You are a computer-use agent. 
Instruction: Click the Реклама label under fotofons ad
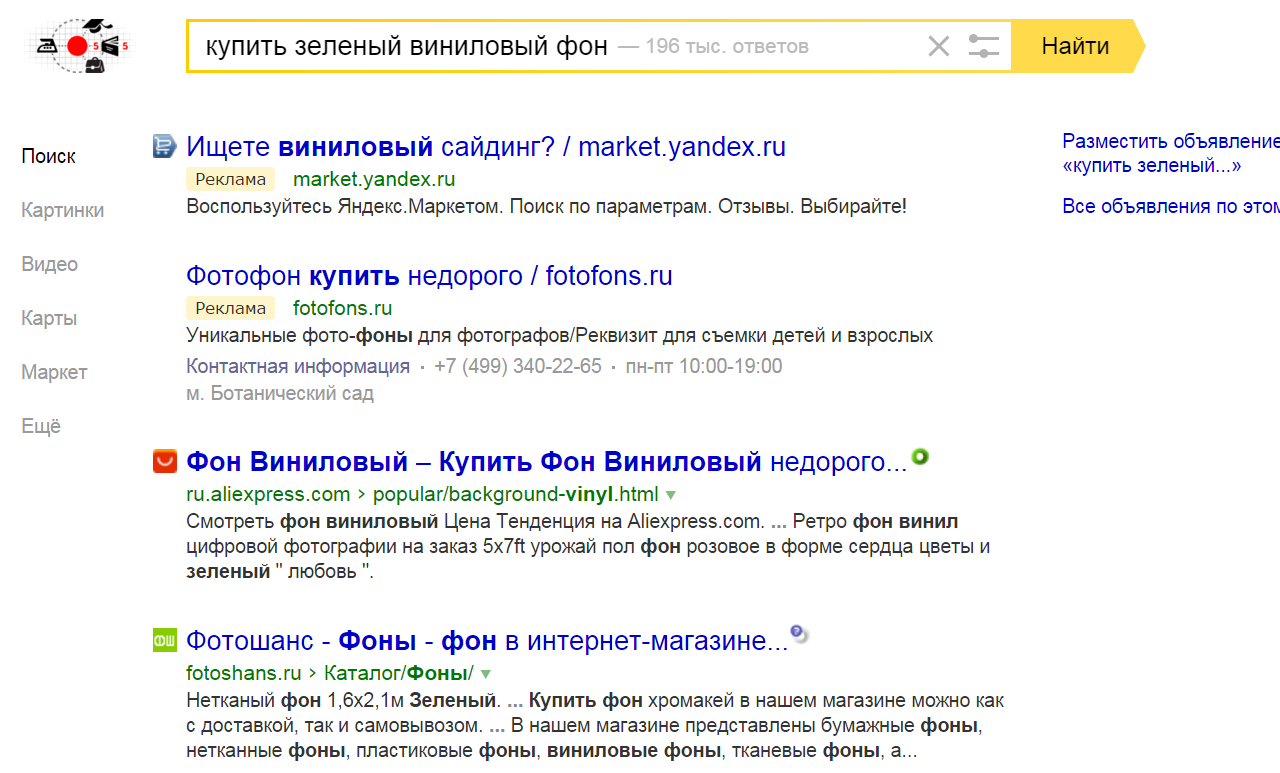(231, 308)
